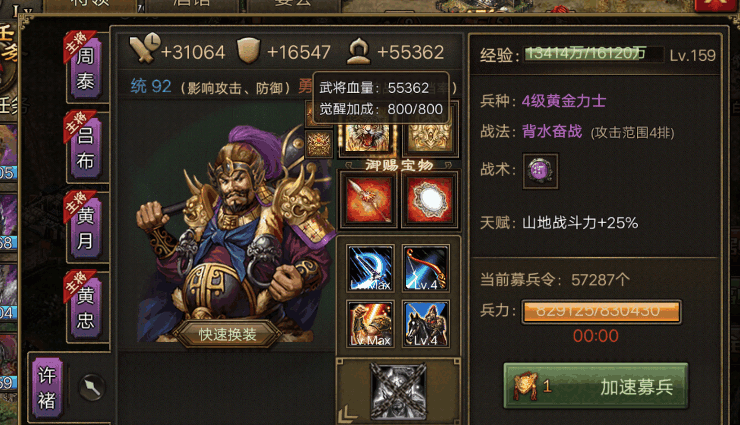The height and width of the screenshot is (425, 740).
Task: Select the blue blade skill Lv.Max icon
Action: click(370, 268)
